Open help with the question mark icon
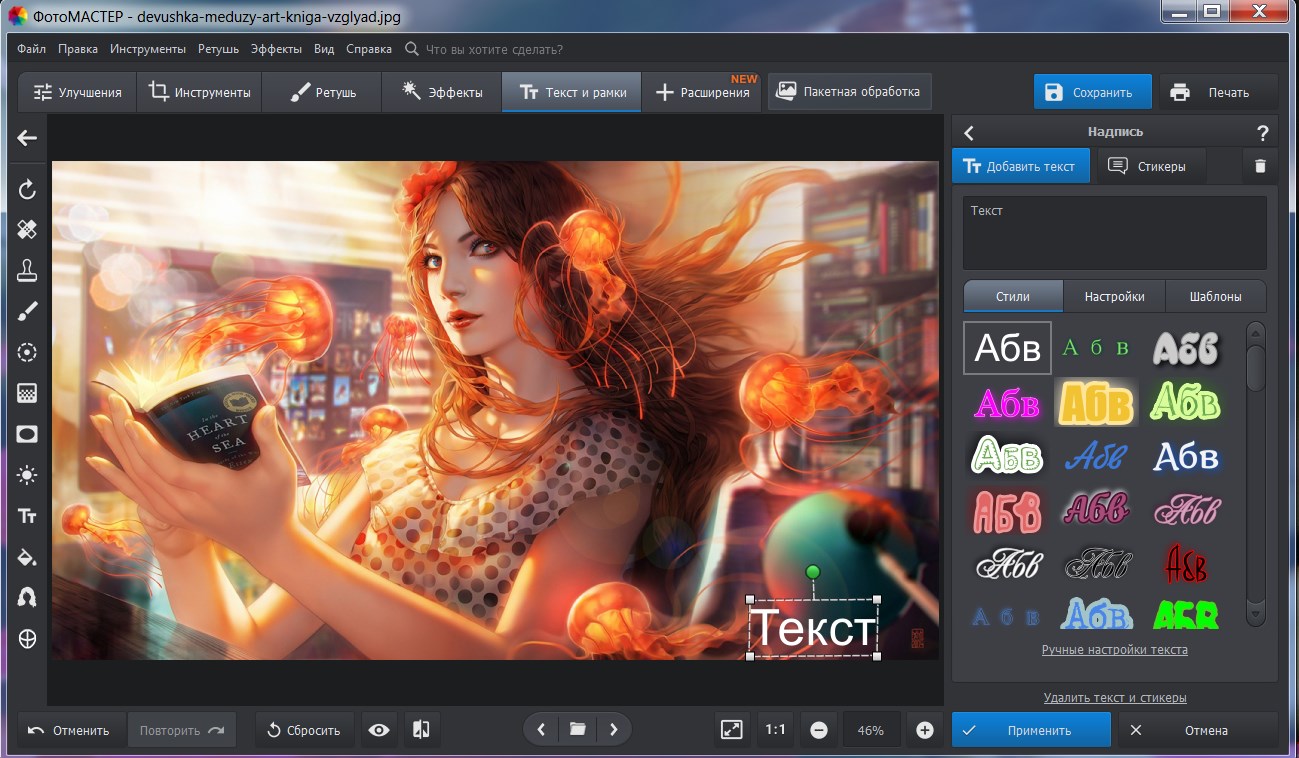 tap(1262, 132)
